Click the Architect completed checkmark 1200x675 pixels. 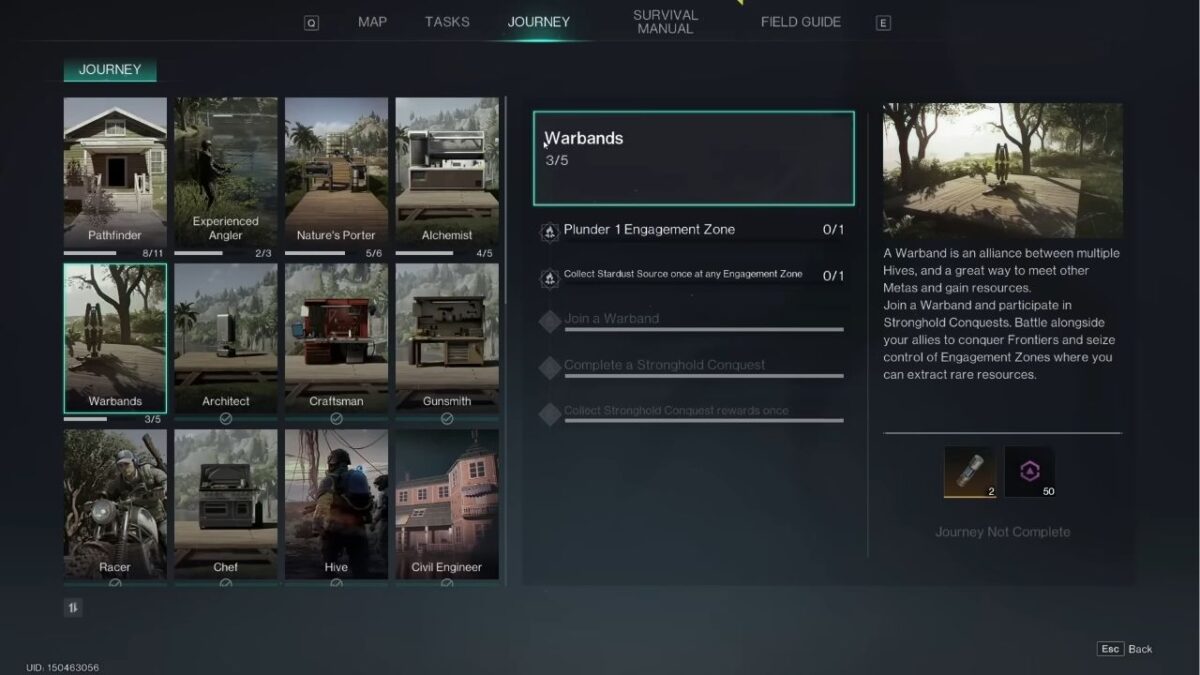(226, 419)
